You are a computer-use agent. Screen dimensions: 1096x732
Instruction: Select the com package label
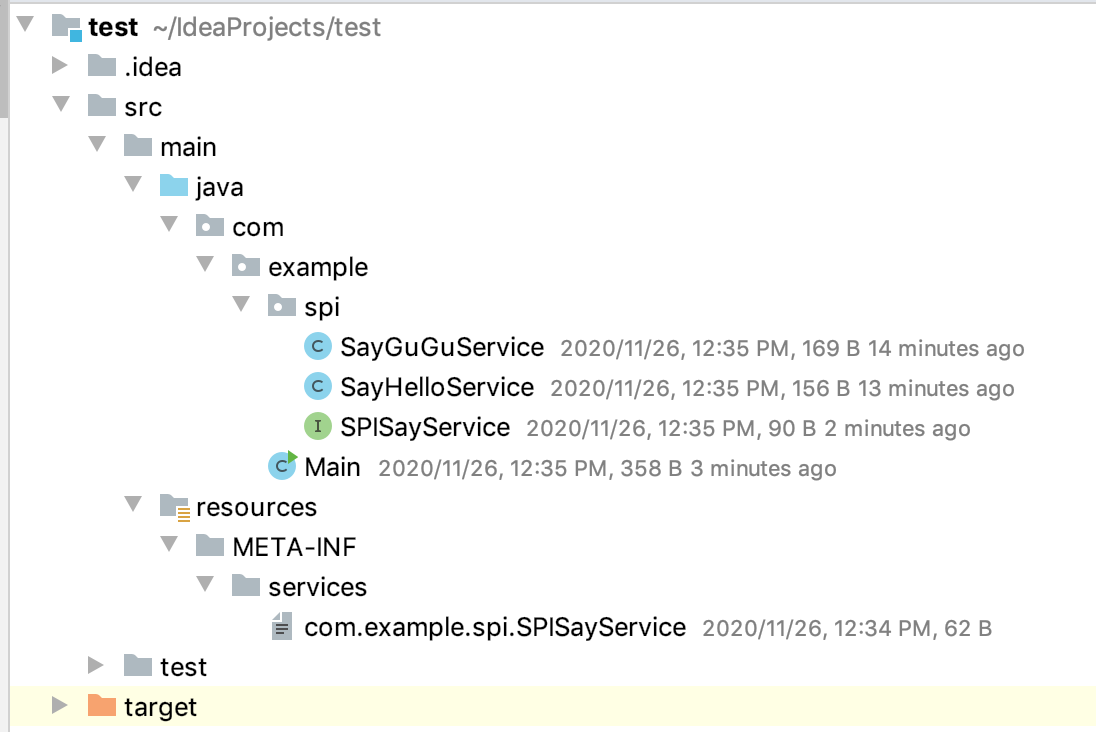[258, 227]
